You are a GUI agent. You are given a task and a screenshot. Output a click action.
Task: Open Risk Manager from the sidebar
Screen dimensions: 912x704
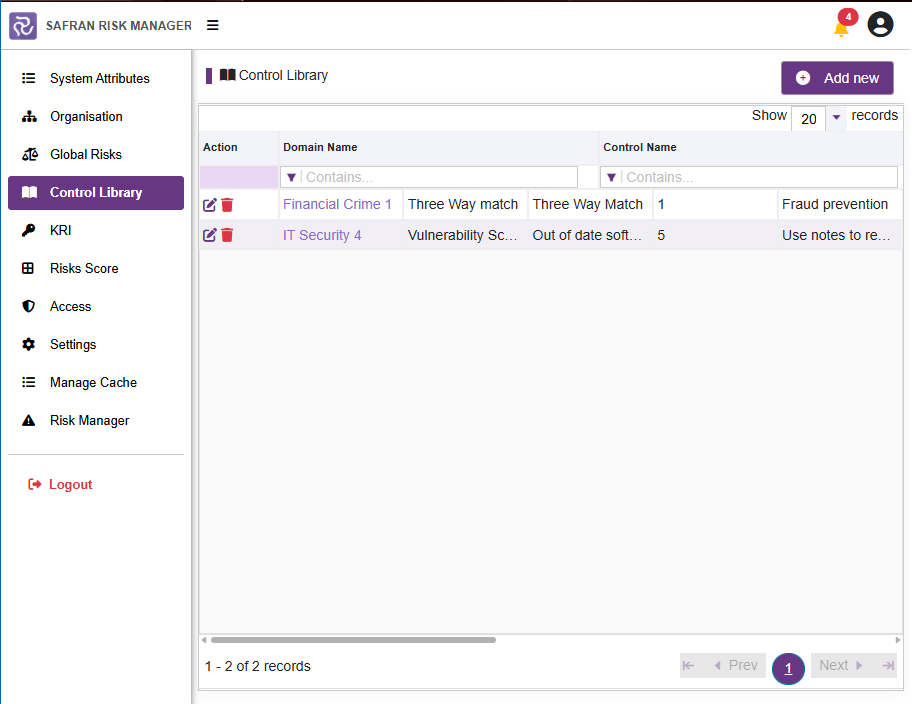pyautogui.click(x=96, y=420)
